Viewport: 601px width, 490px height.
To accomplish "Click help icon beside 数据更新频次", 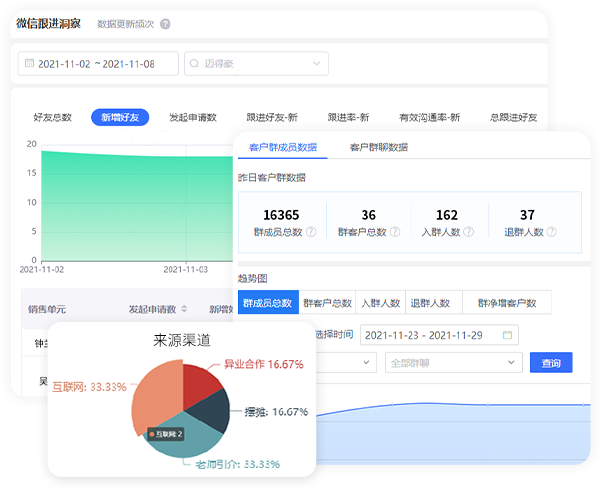I will coord(165,24).
